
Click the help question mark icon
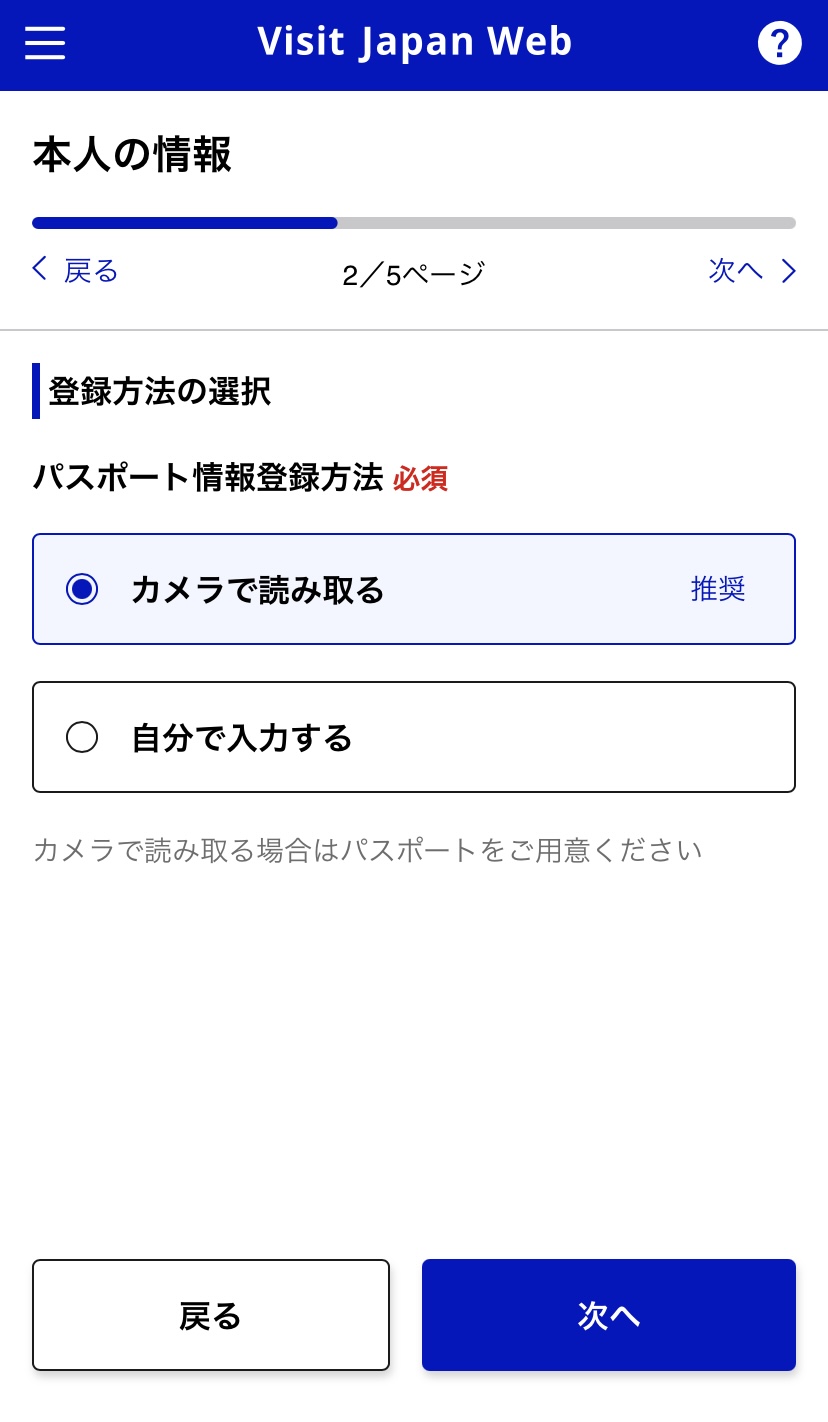click(x=779, y=43)
